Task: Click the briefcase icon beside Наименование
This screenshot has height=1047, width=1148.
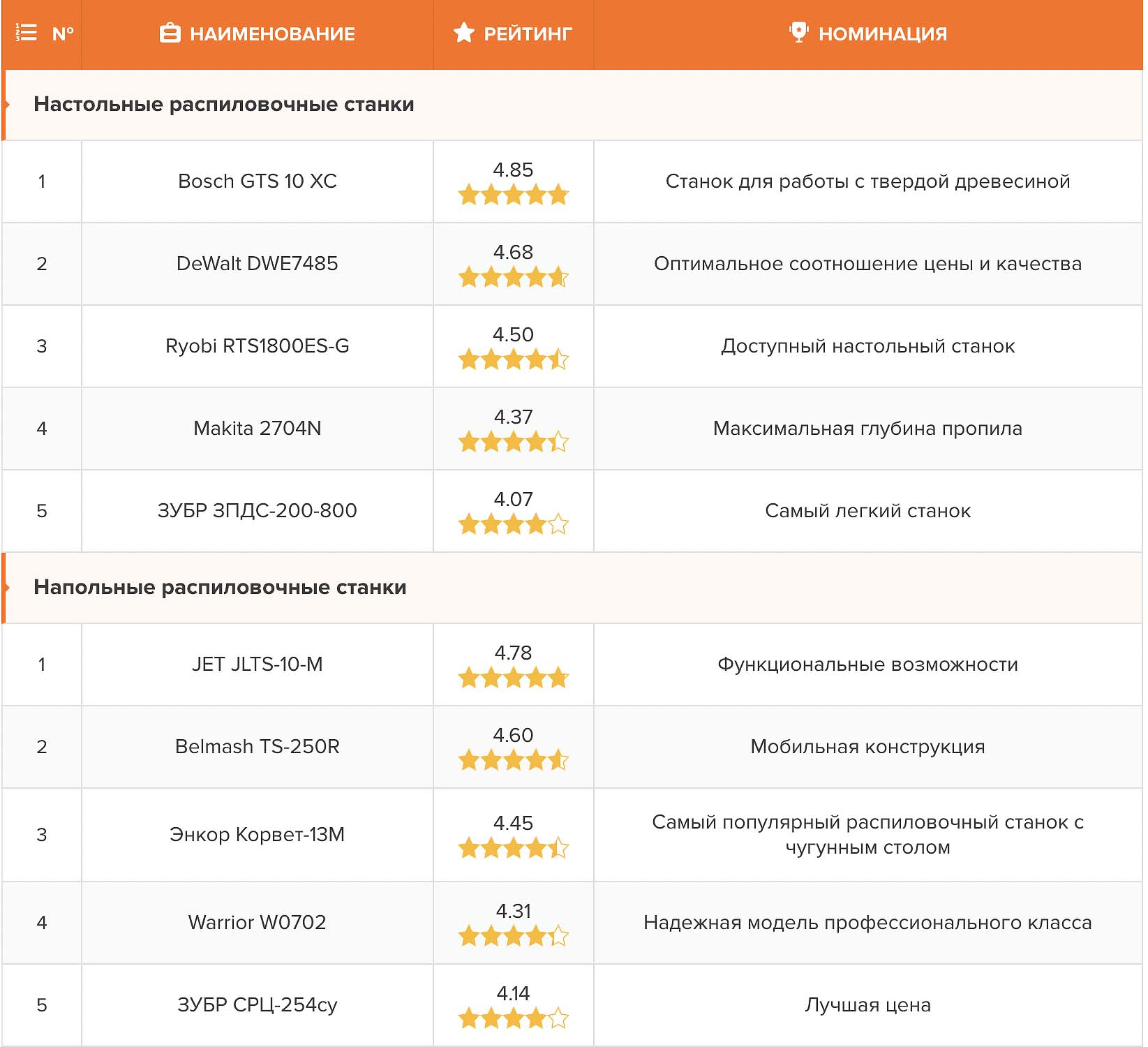Action: (170, 34)
